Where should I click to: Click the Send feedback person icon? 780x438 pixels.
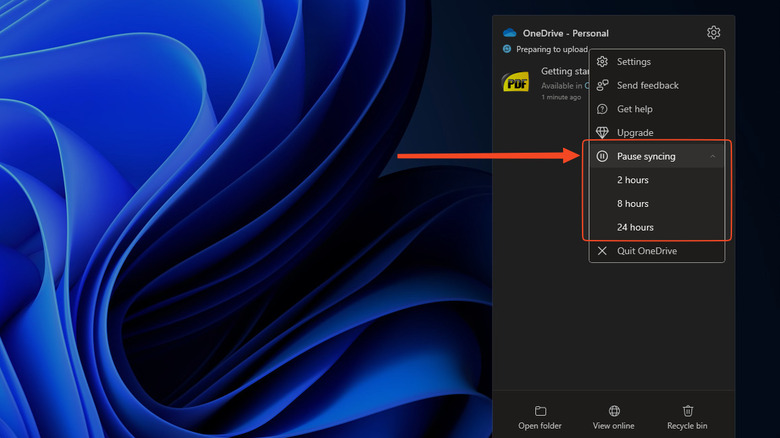602,86
